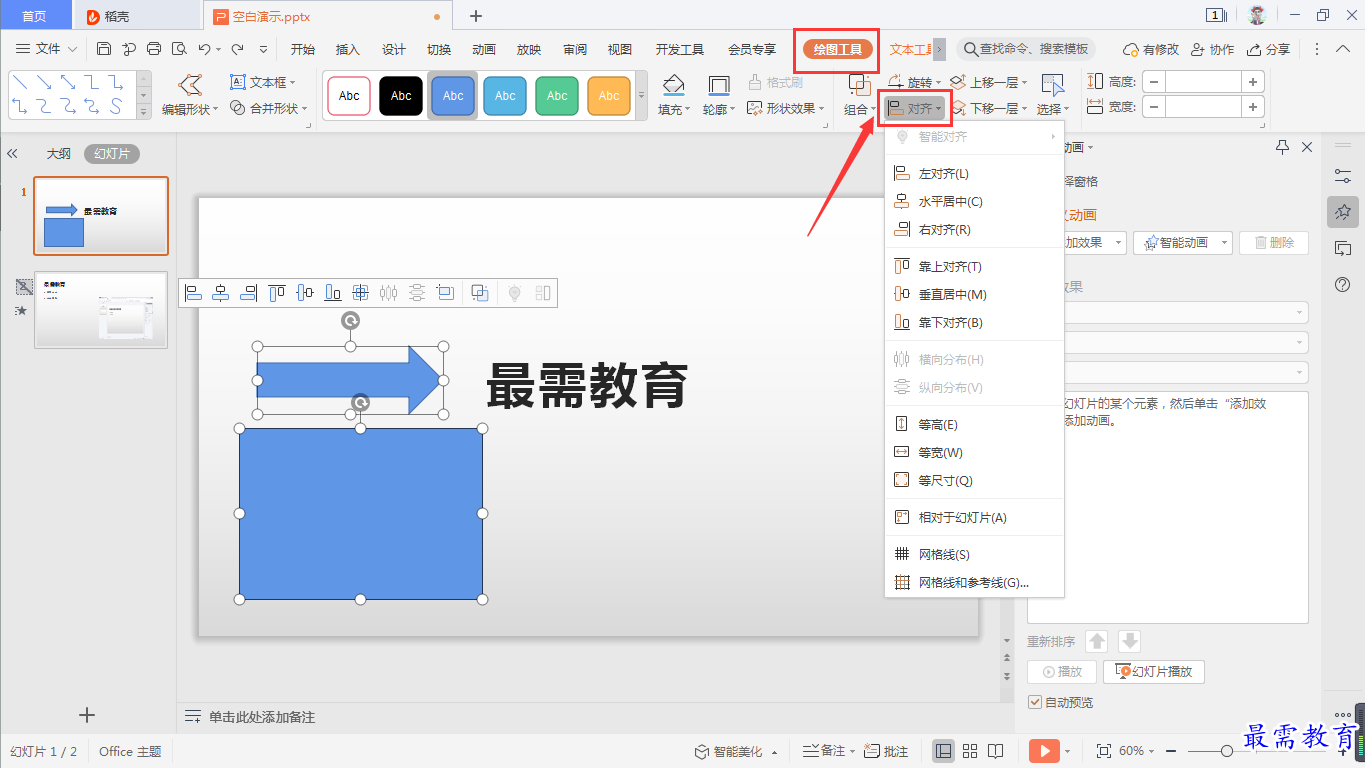Click the 批注 comments button
This screenshot has width=1365, height=768.
click(887, 751)
